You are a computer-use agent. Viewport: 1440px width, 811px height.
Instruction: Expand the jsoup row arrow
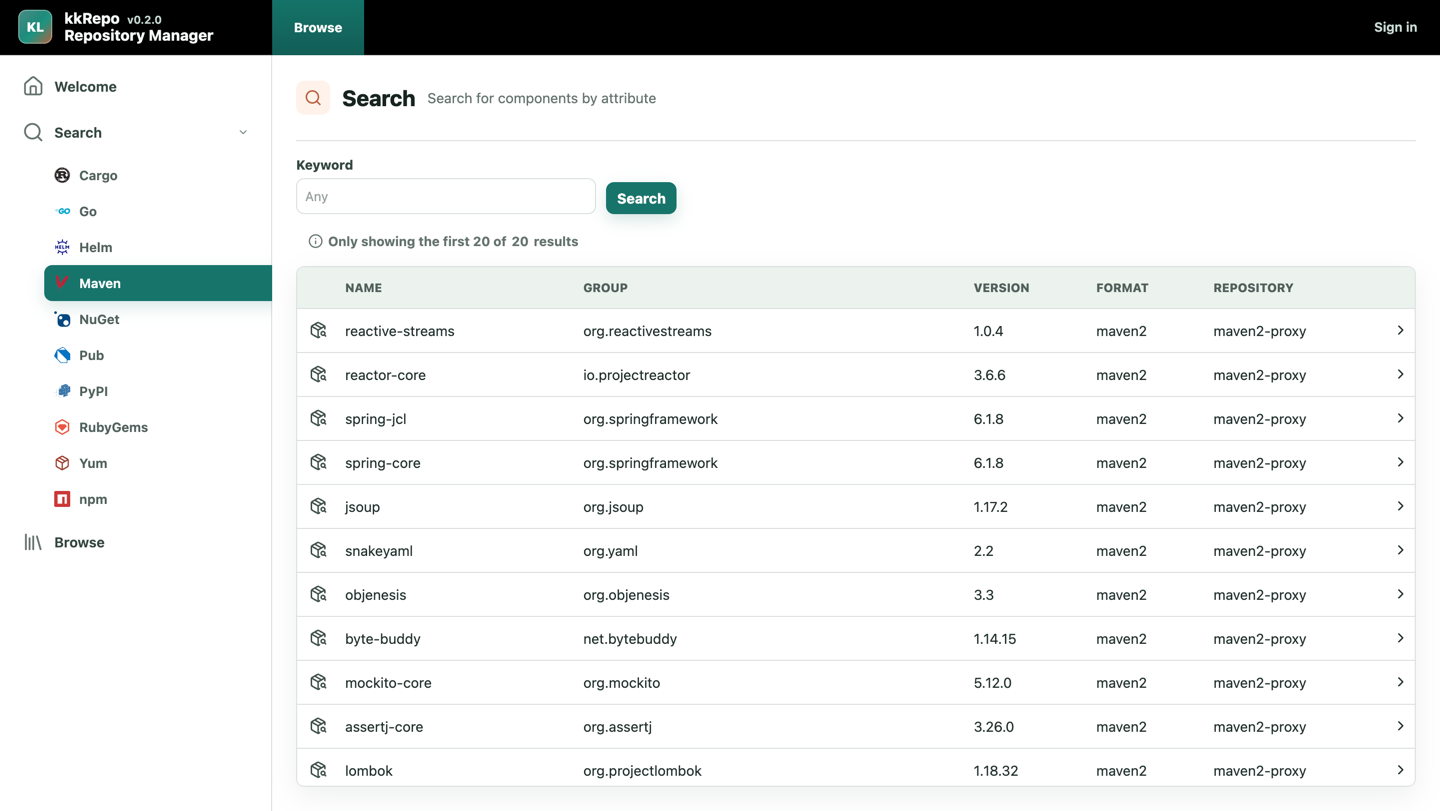click(x=1400, y=506)
